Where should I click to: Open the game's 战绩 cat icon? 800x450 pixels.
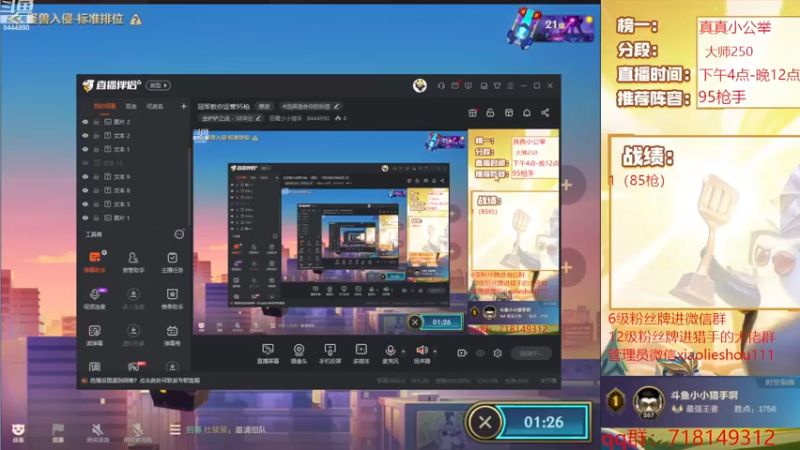18,432
